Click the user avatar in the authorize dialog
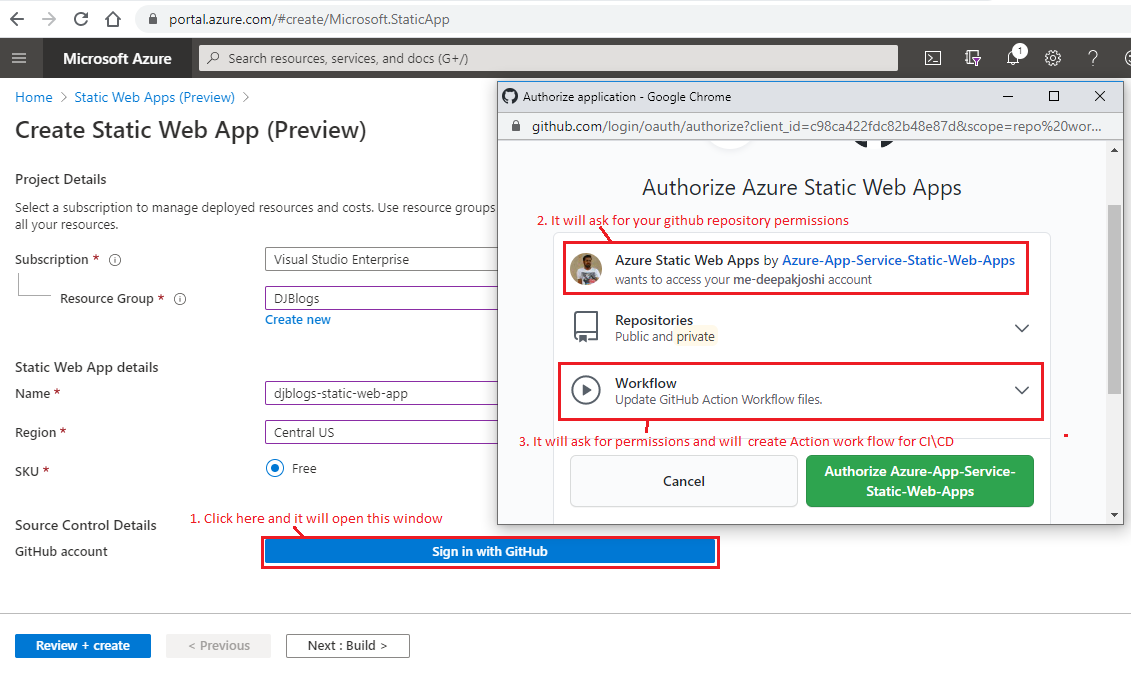The height and width of the screenshot is (675, 1131). (586, 268)
